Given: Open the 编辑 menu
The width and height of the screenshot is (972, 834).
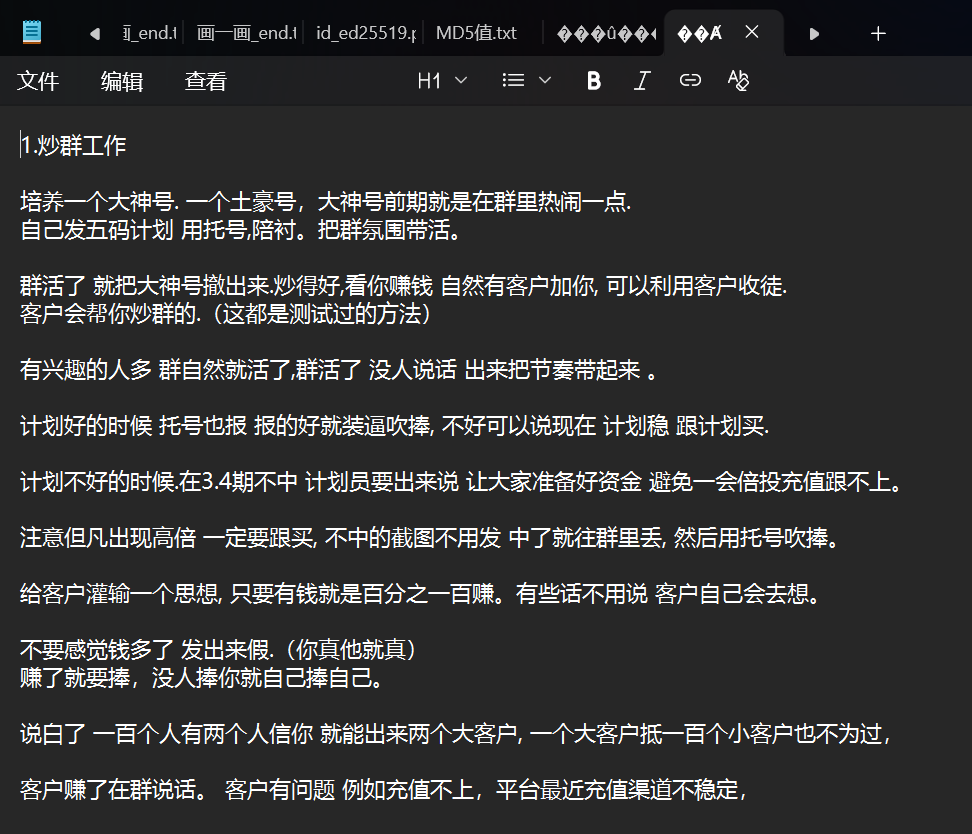Looking at the screenshot, I should pos(122,81).
